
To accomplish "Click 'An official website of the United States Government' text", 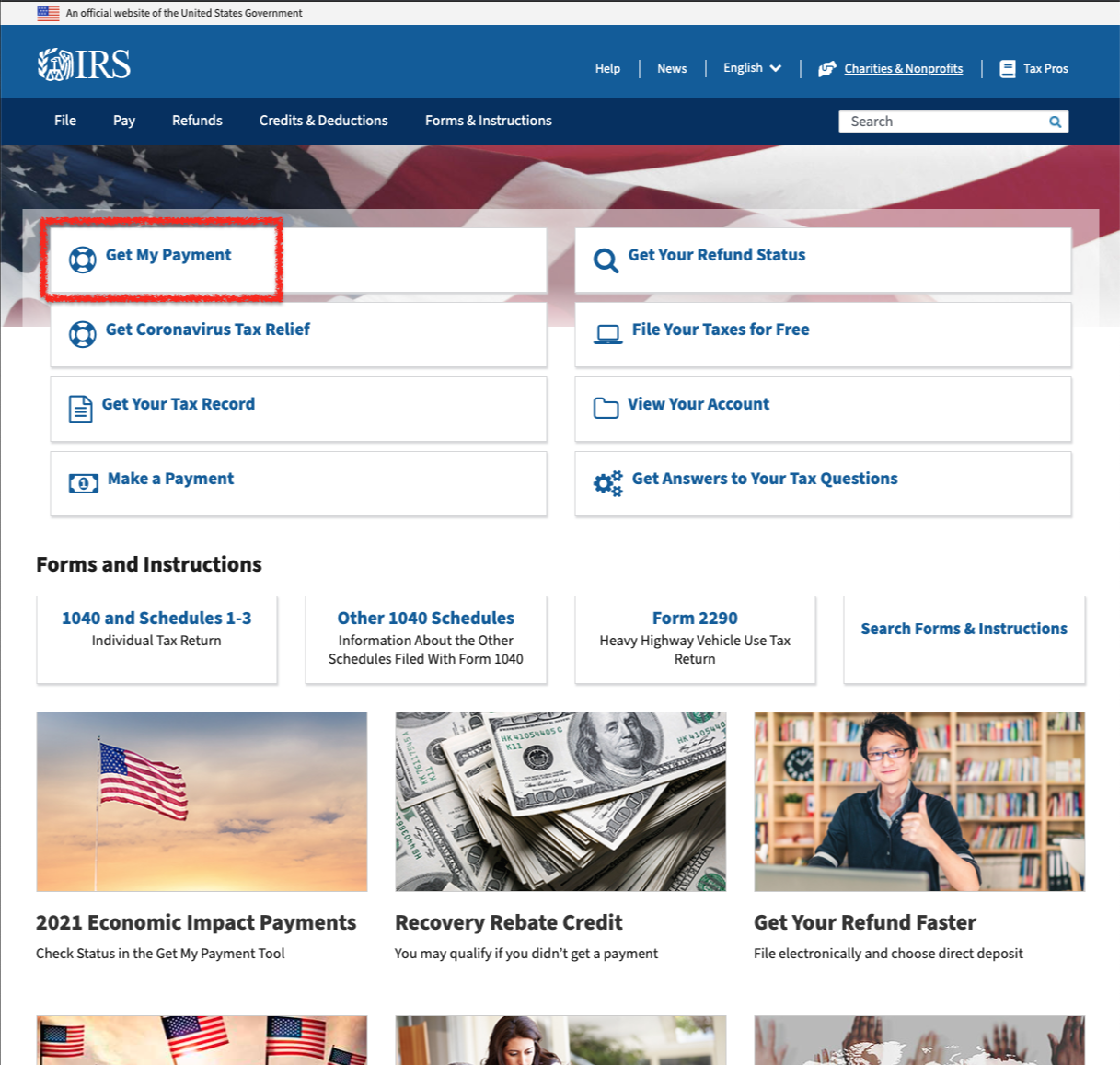I will click(x=184, y=13).
